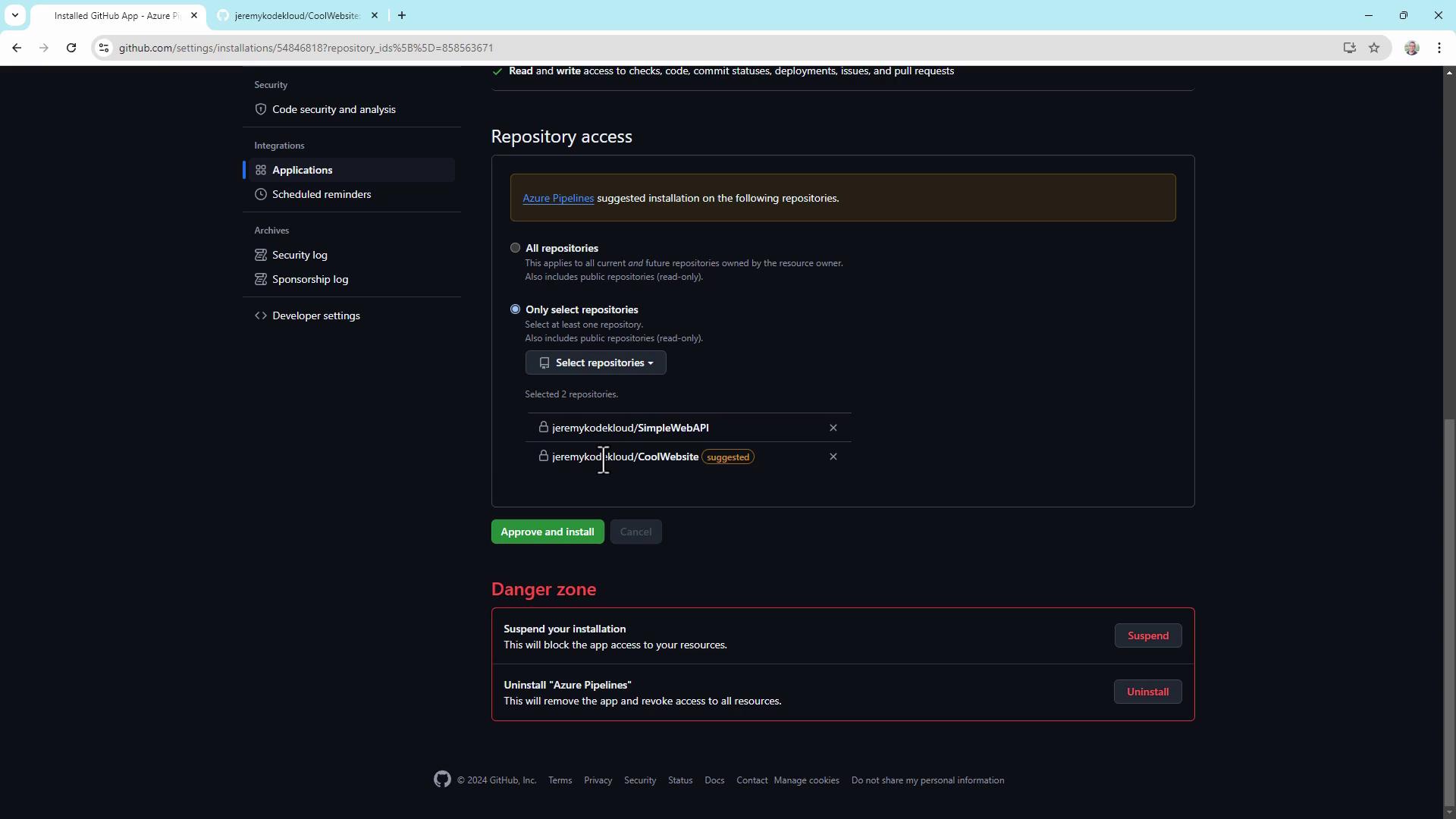1456x819 pixels.
Task: Open the Security footer link
Action: (640, 780)
